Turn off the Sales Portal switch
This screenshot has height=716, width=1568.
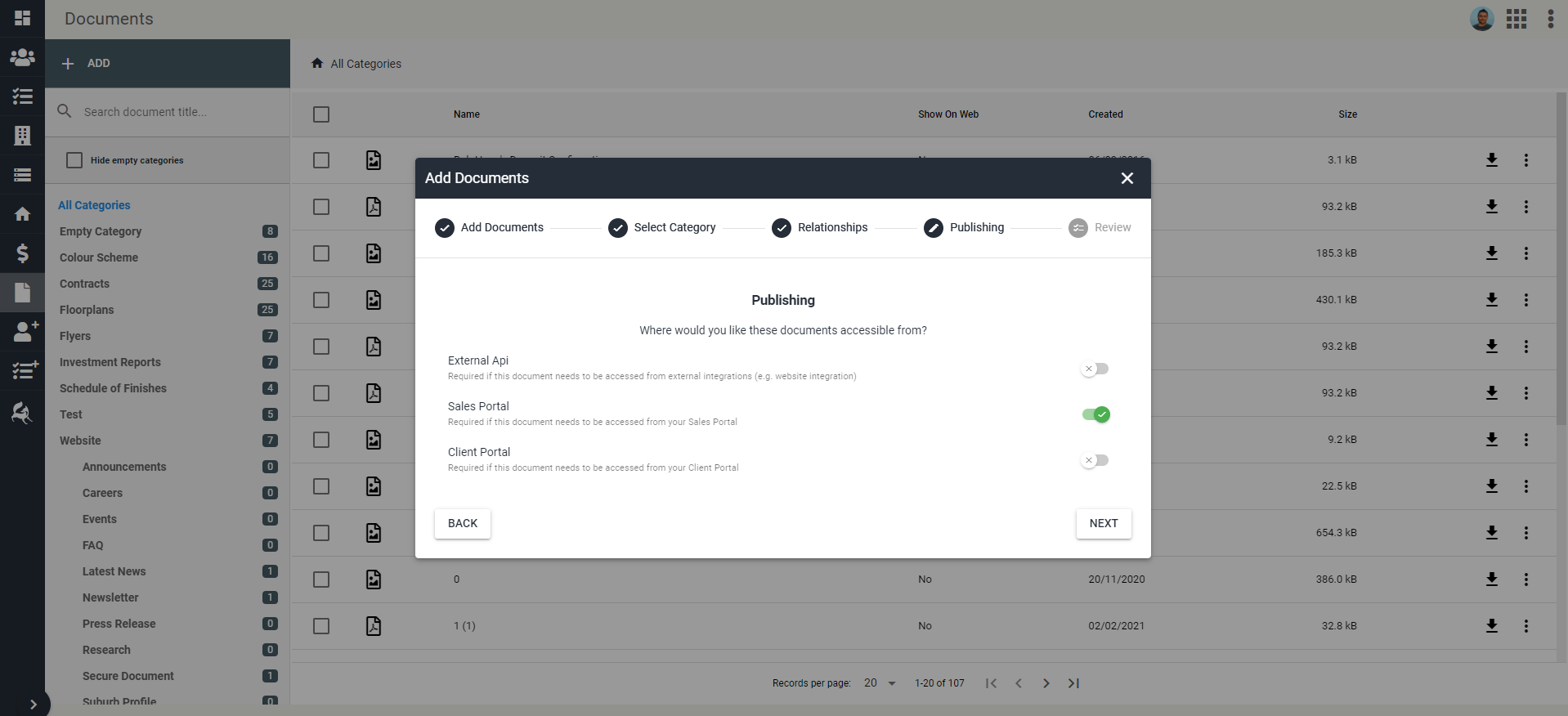(x=1095, y=414)
